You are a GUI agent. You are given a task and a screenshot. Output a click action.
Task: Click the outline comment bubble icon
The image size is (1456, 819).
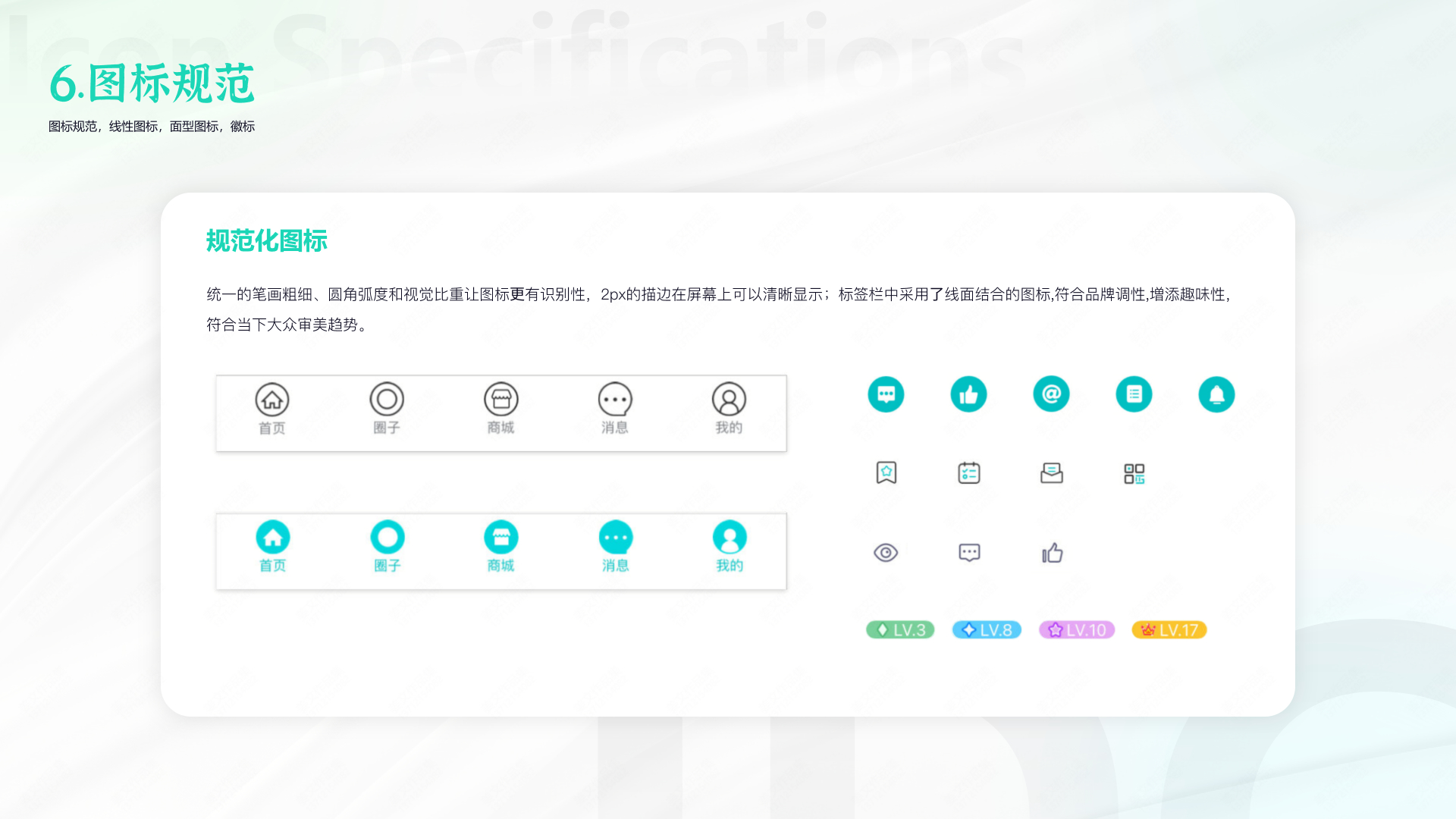[968, 553]
